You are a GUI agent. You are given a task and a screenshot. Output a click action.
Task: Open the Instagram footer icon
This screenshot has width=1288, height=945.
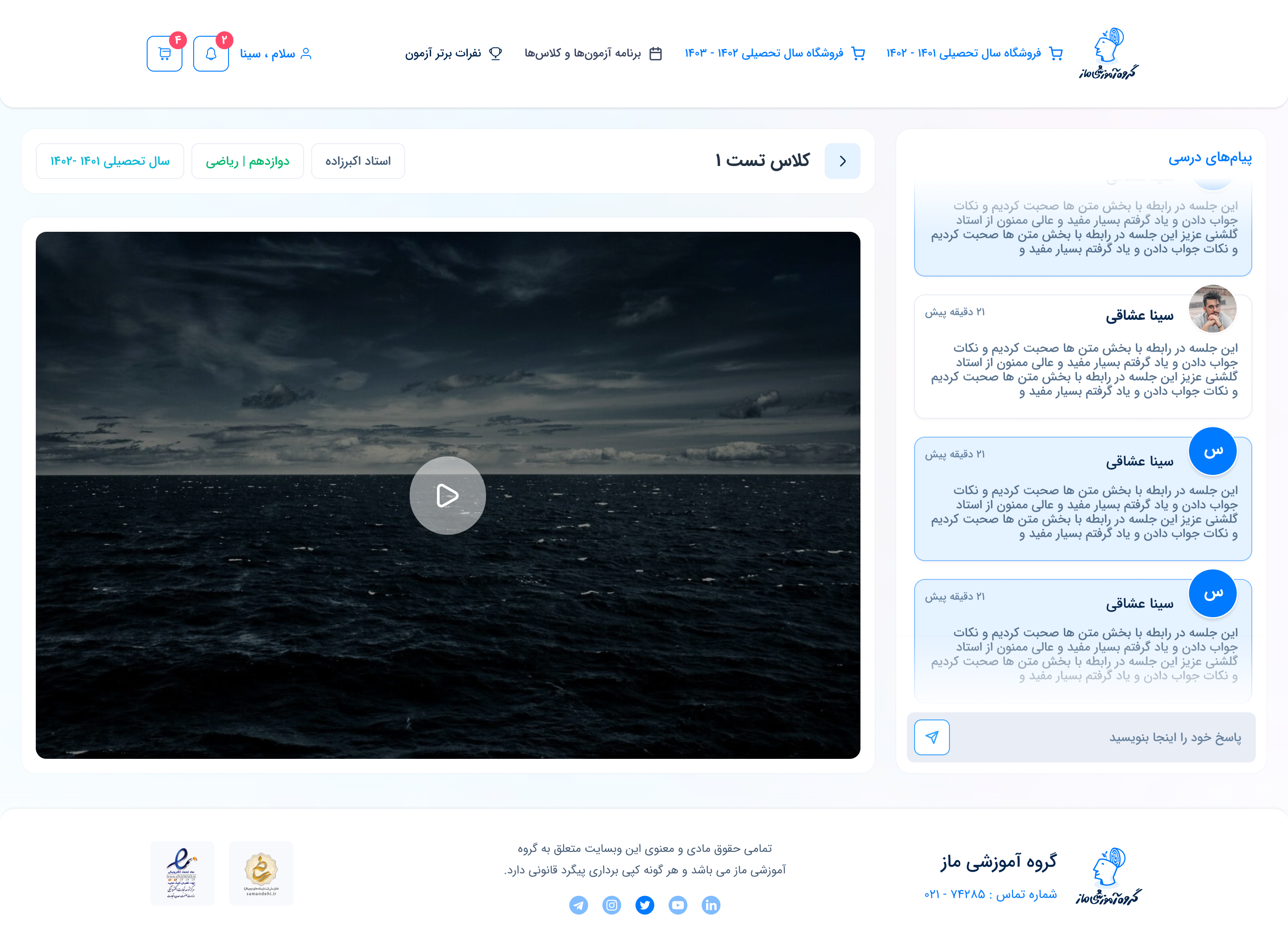pos(611,905)
